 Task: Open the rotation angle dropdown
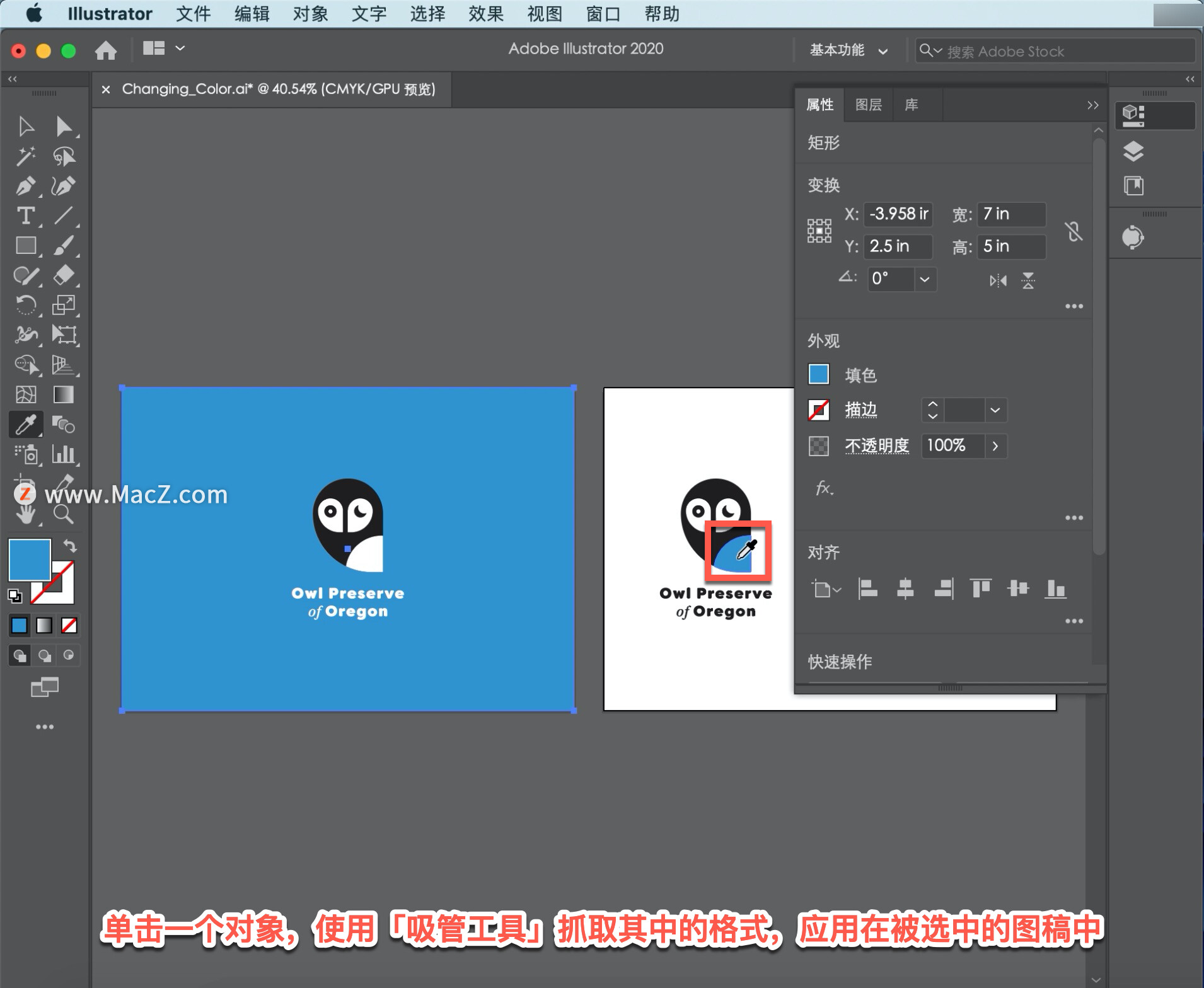point(925,279)
